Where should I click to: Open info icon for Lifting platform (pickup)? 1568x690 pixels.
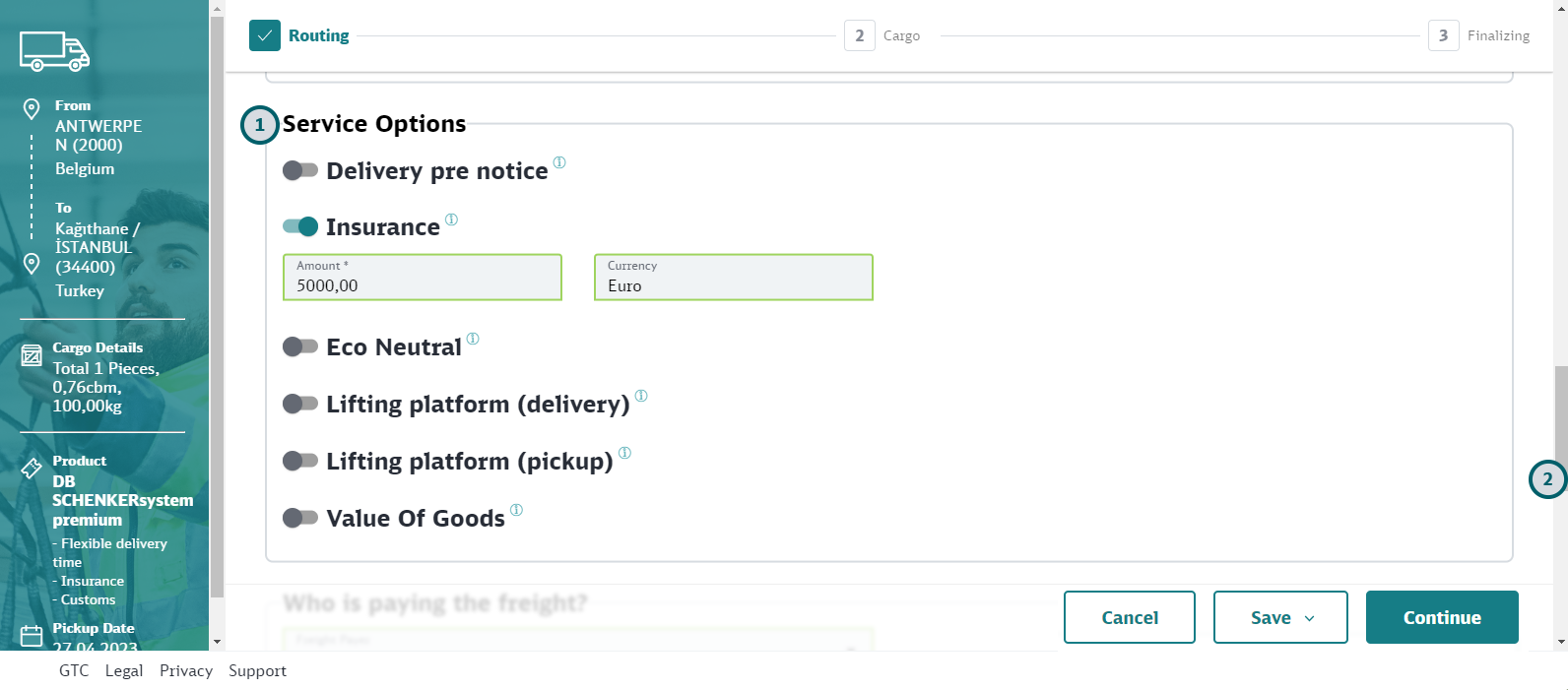coord(624,453)
